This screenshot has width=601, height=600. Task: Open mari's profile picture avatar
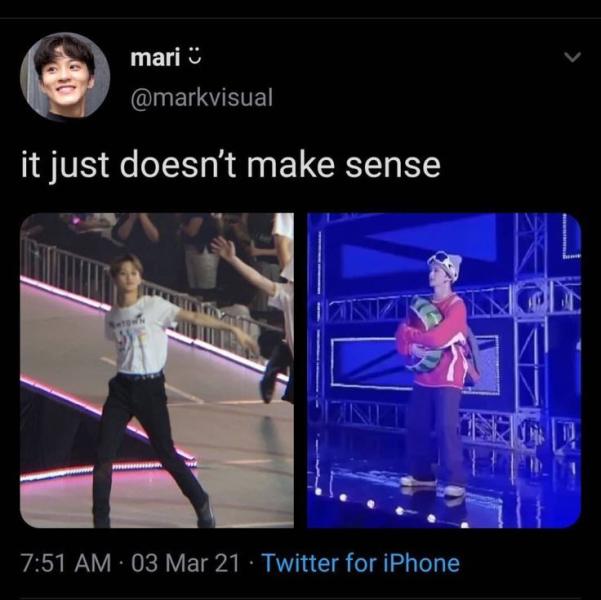[65, 76]
